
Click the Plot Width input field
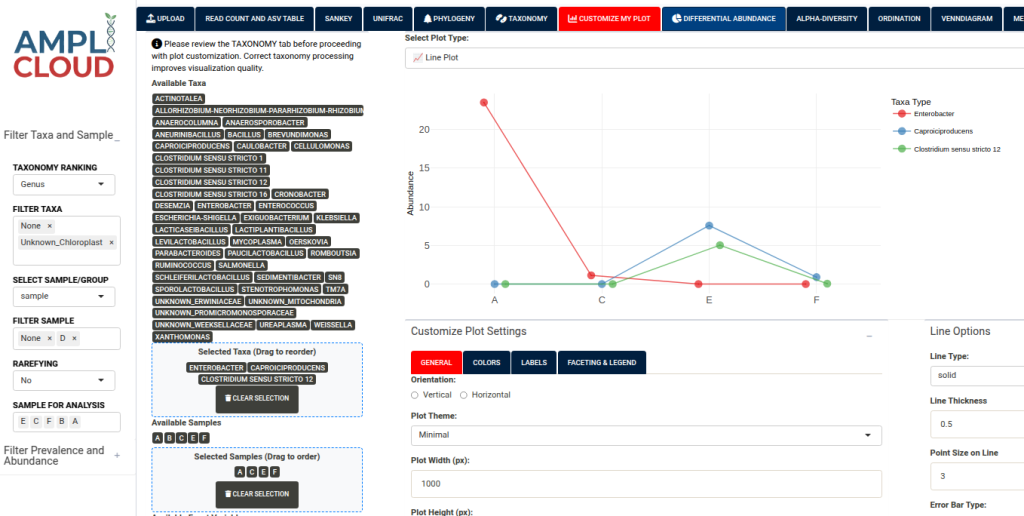[x=646, y=484]
